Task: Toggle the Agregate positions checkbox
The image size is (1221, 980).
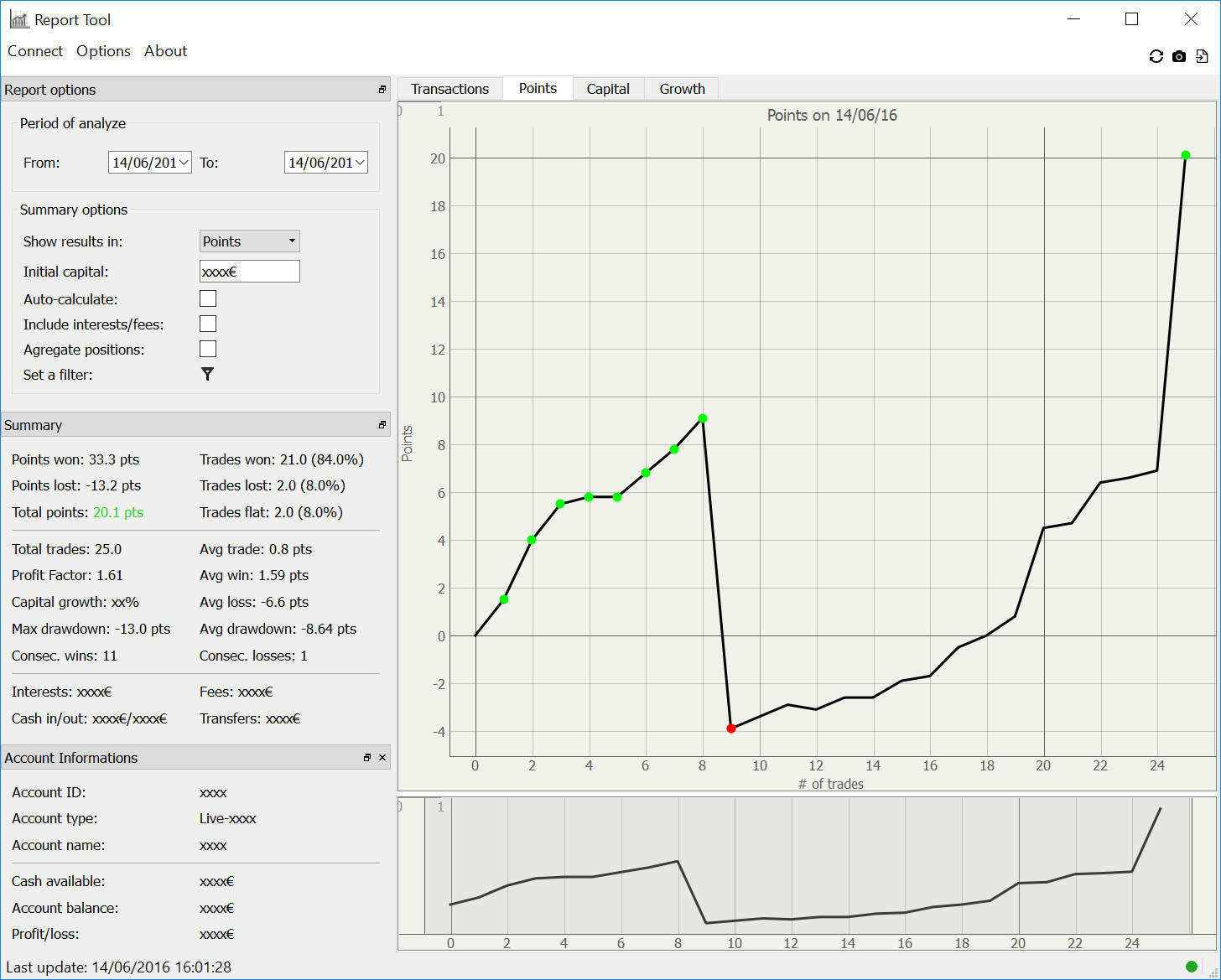Action: tap(208, 349)
